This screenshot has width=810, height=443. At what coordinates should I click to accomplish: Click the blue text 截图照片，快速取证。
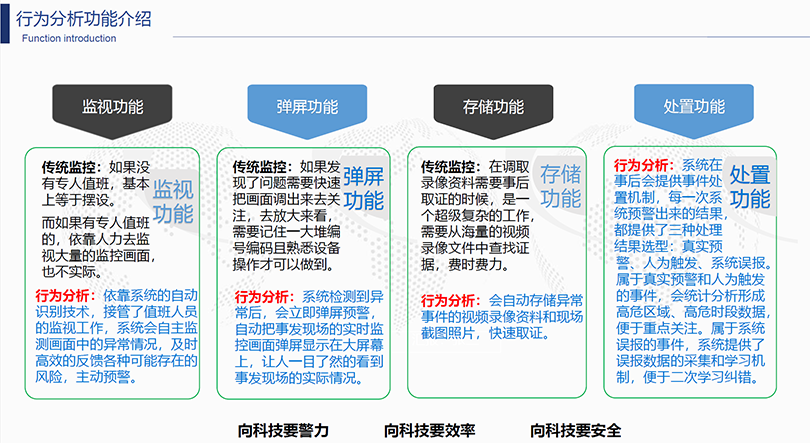point(486,333)
